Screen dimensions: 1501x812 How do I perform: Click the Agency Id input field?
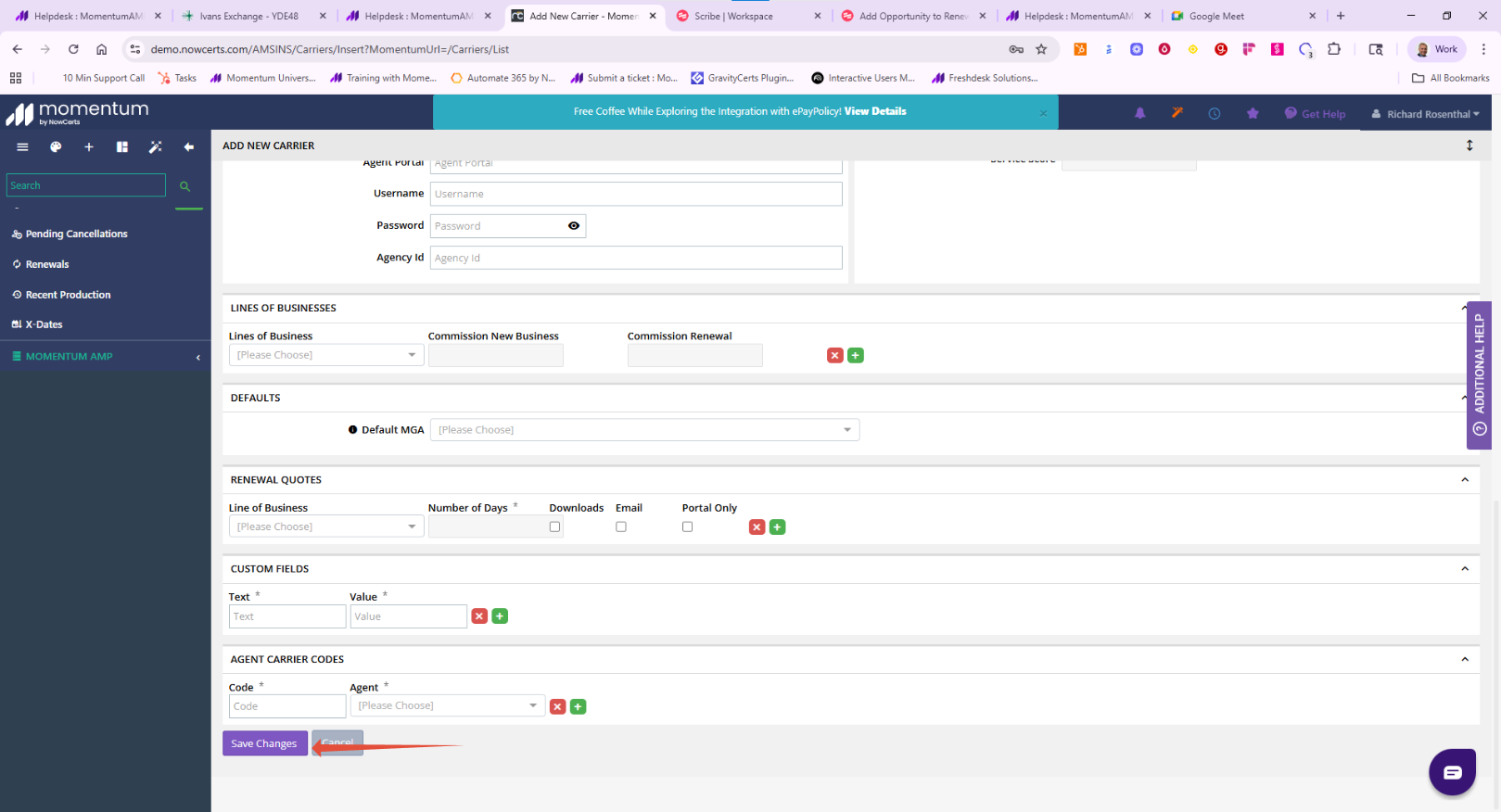636,258
